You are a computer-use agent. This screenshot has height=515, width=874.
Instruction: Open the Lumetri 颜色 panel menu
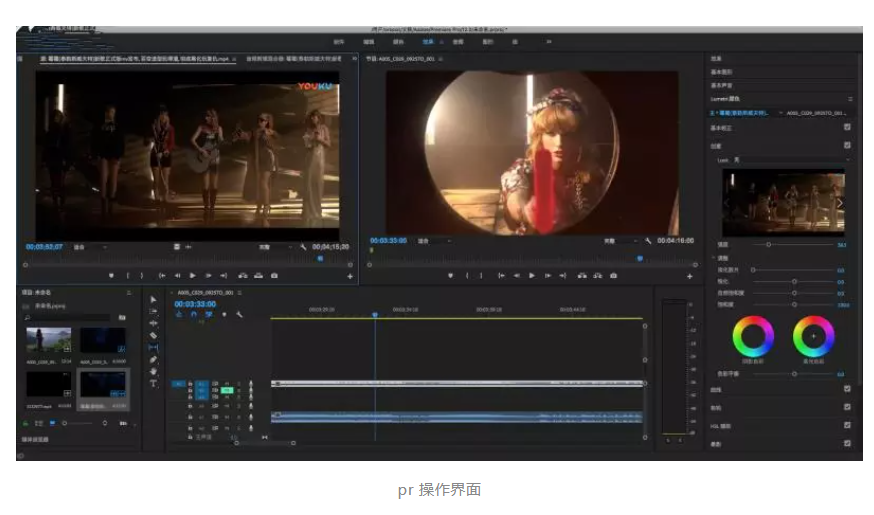850,99
